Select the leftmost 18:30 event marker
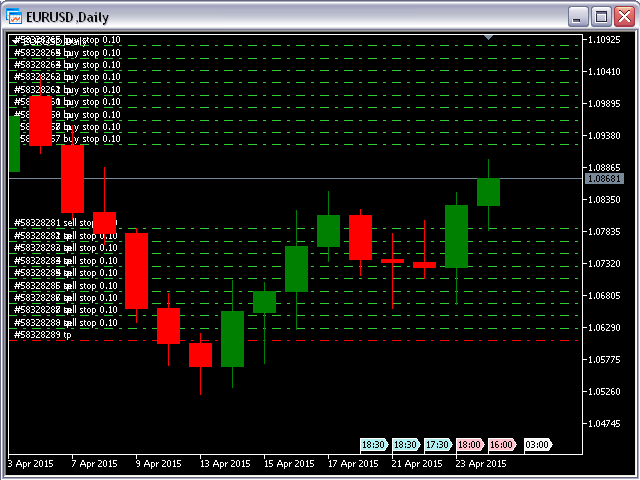Viewport: 640px width, 480px height. point(373,444)
